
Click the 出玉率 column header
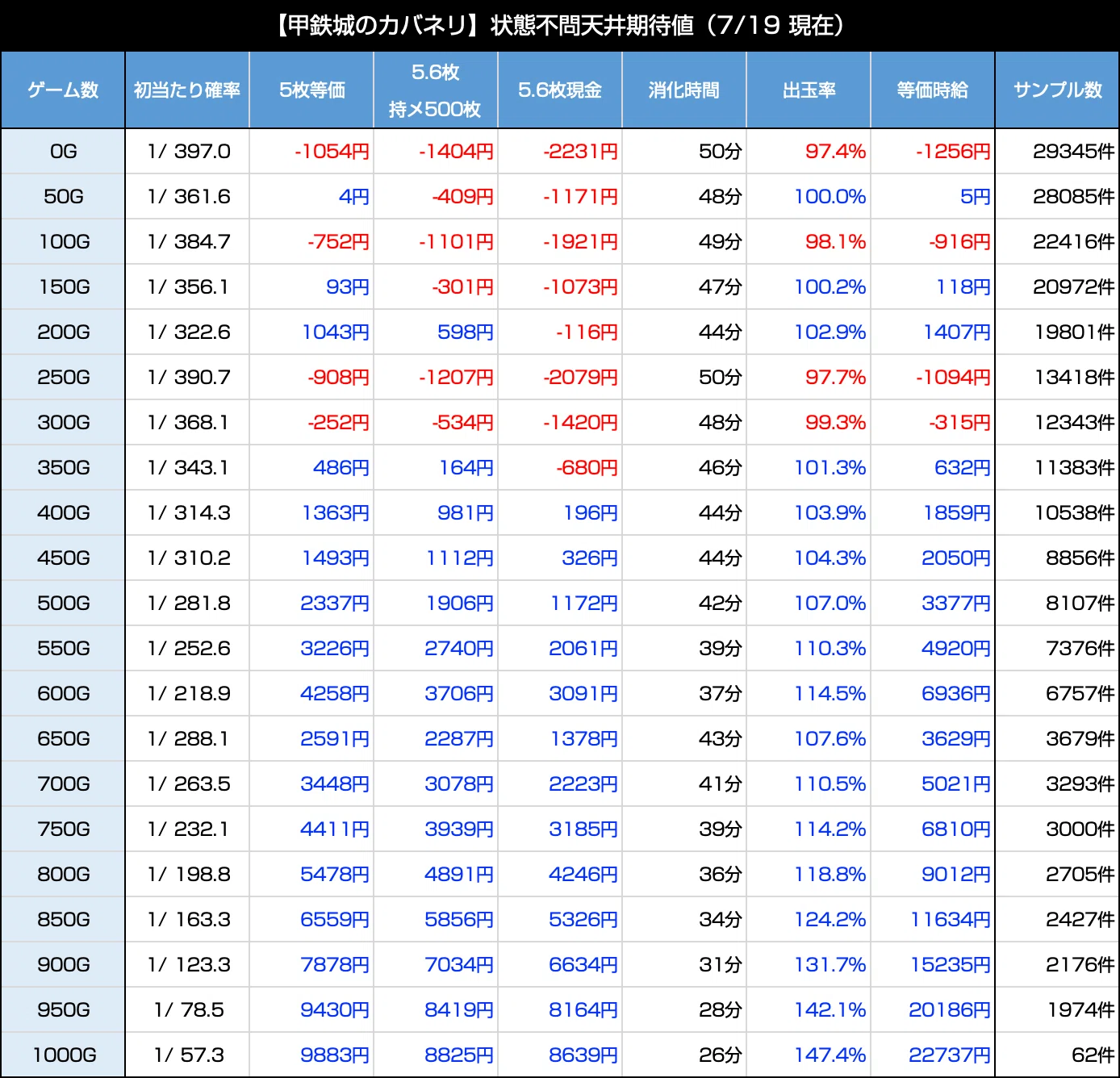pyautogui.click(x=809, y=90)
